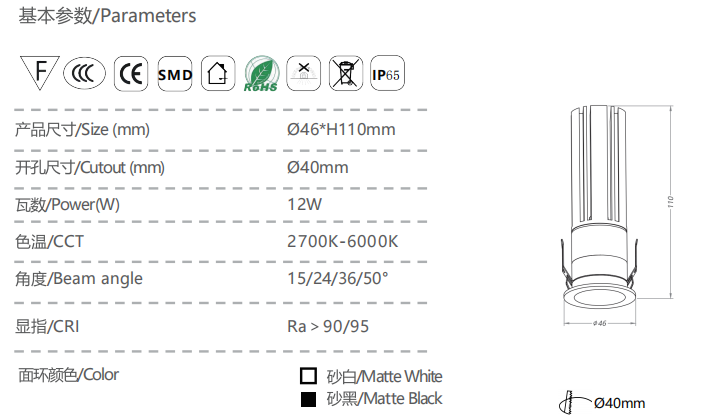The width and height of the screenshot is (701, 418).
Task: Click the Ø46*H110mm size value
Action: pos(341,130)
